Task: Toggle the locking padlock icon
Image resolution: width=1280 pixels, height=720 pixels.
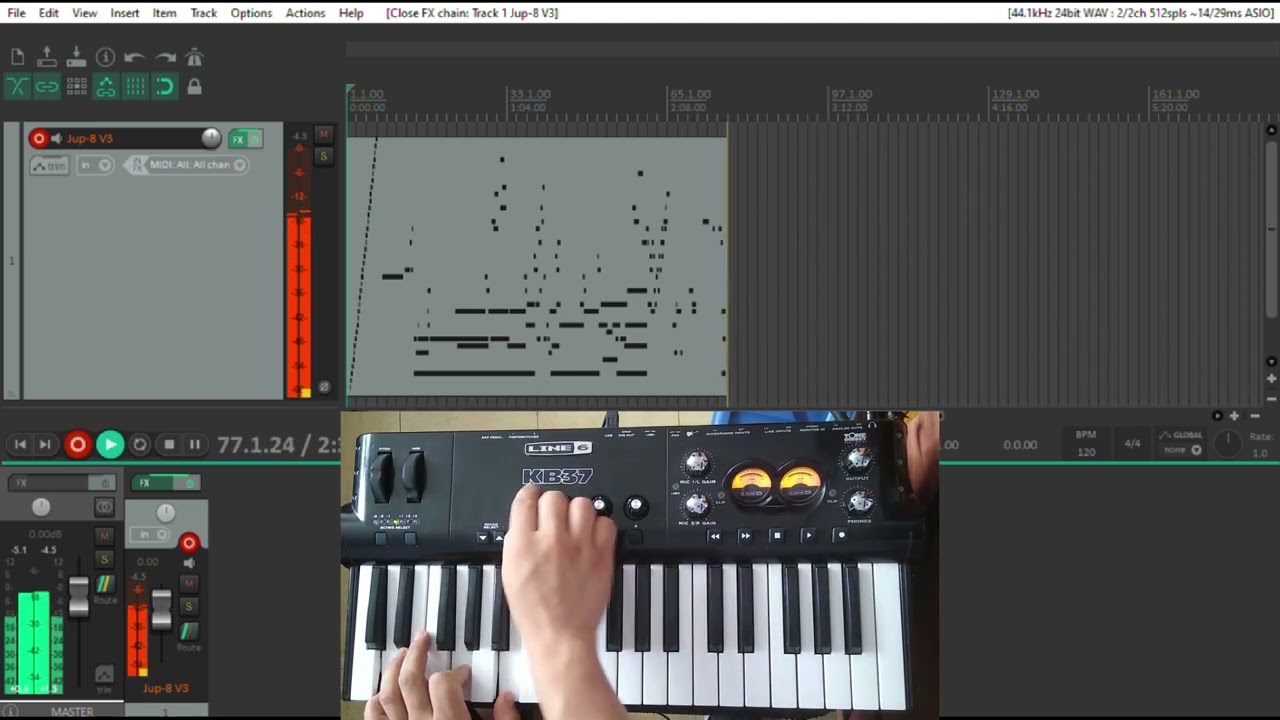Action: 195,87
